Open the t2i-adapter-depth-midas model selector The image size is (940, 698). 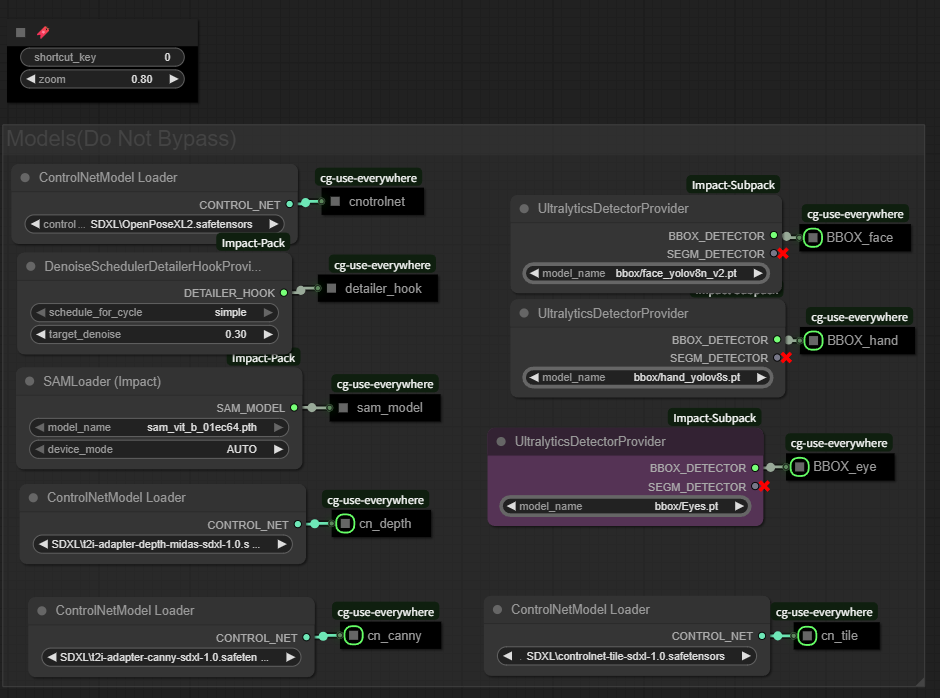(x=162, y=544)
